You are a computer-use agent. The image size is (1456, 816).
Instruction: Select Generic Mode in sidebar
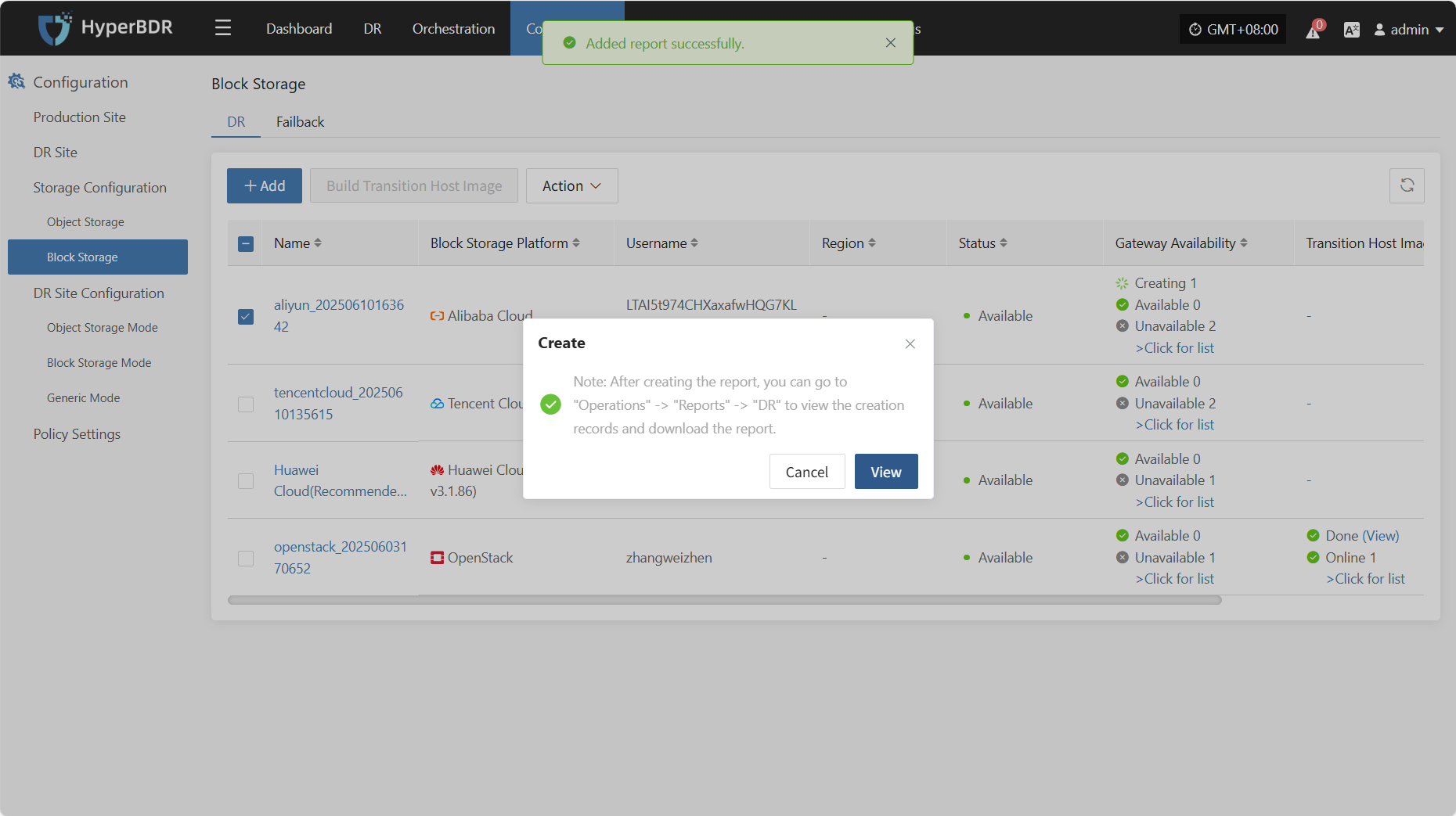(x=83, y=398)
